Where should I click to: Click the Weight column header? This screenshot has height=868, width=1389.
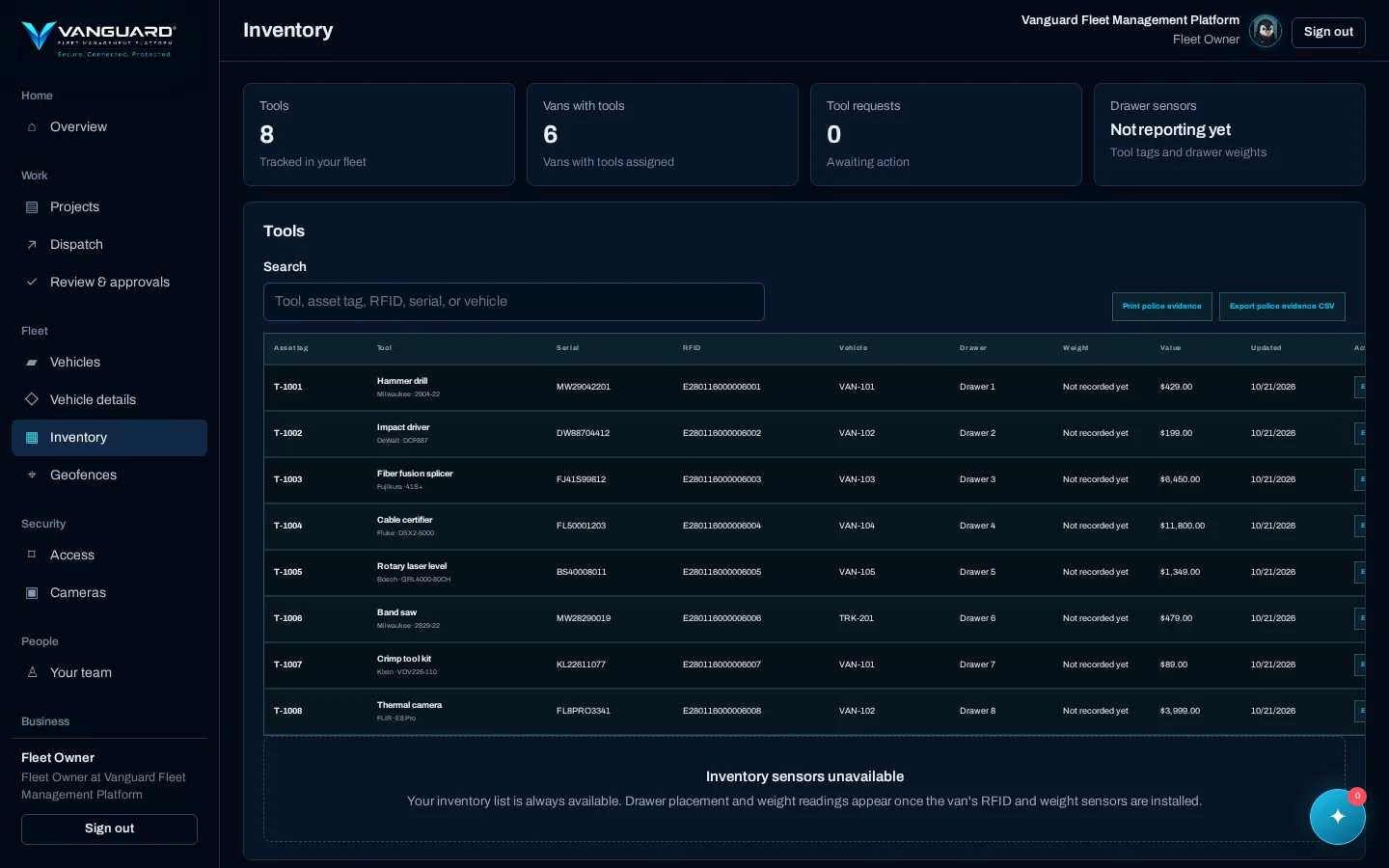pyautogui.click(x=1076, y=348)
